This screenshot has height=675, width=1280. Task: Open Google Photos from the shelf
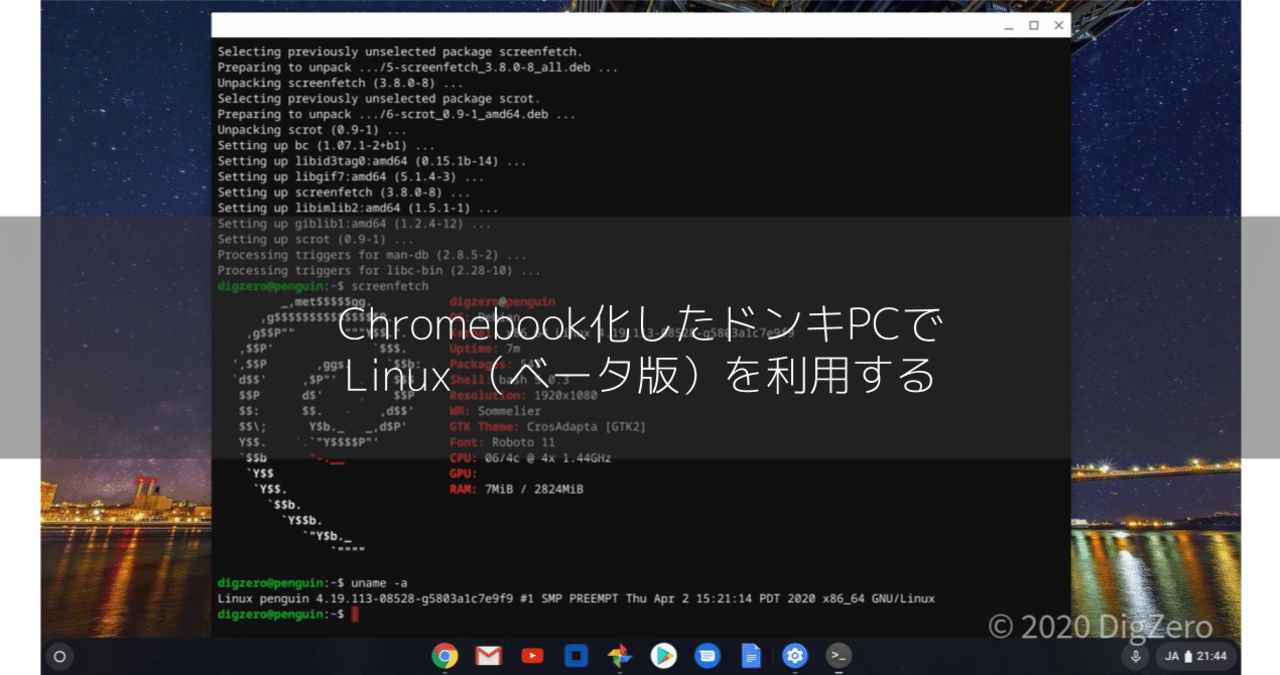pyautogui.click(x=619, y=656)
